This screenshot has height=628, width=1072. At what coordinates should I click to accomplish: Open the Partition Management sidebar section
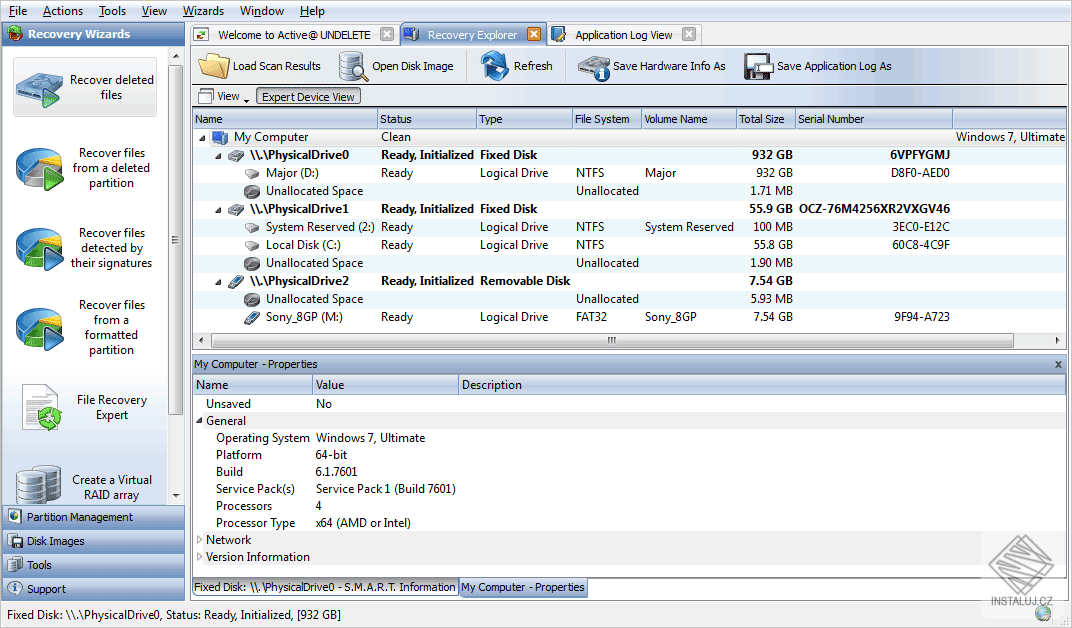click(80, 517)
